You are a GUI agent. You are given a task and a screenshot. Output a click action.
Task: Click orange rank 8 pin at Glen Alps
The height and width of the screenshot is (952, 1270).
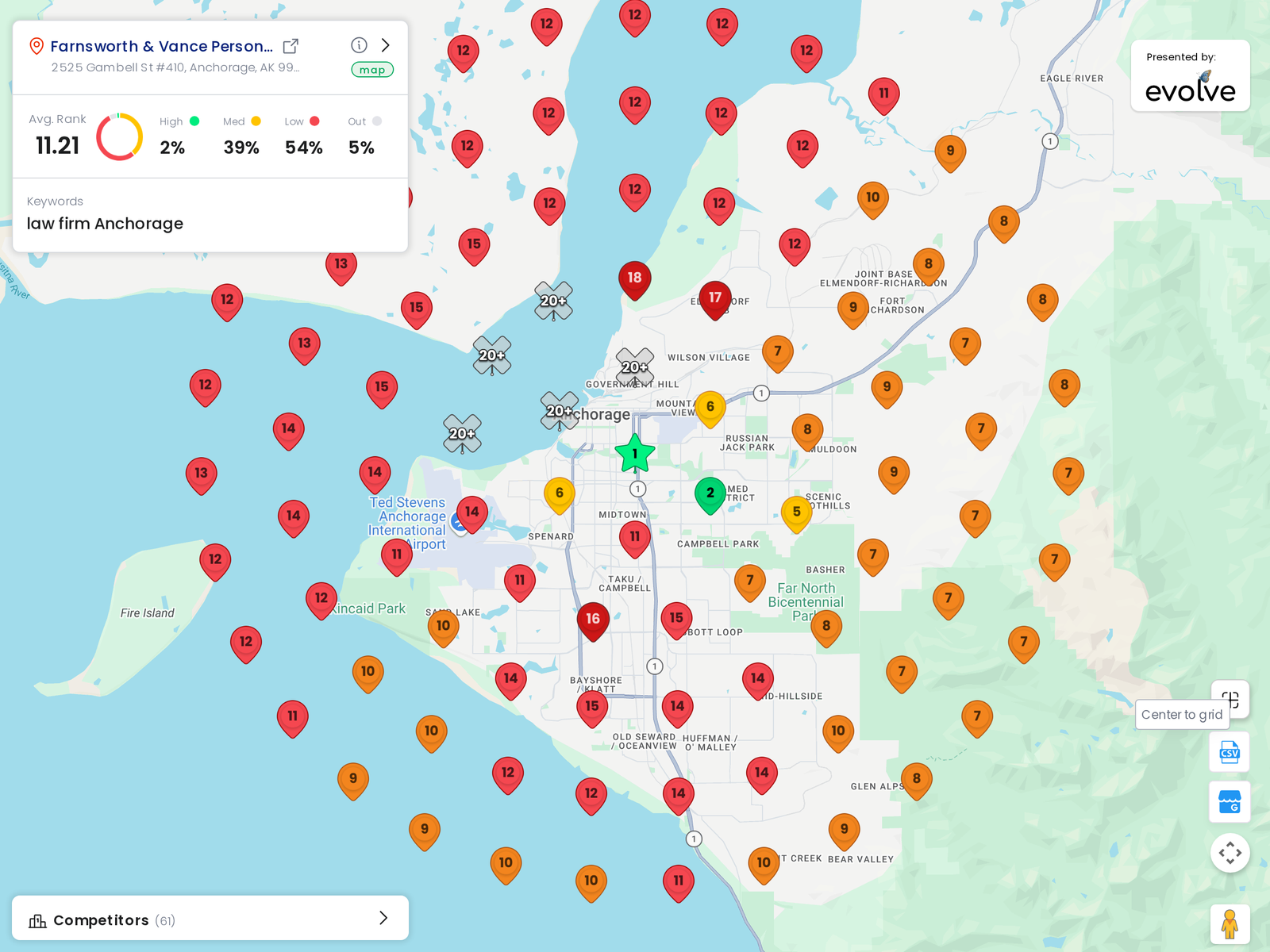[x=917, y=781]
